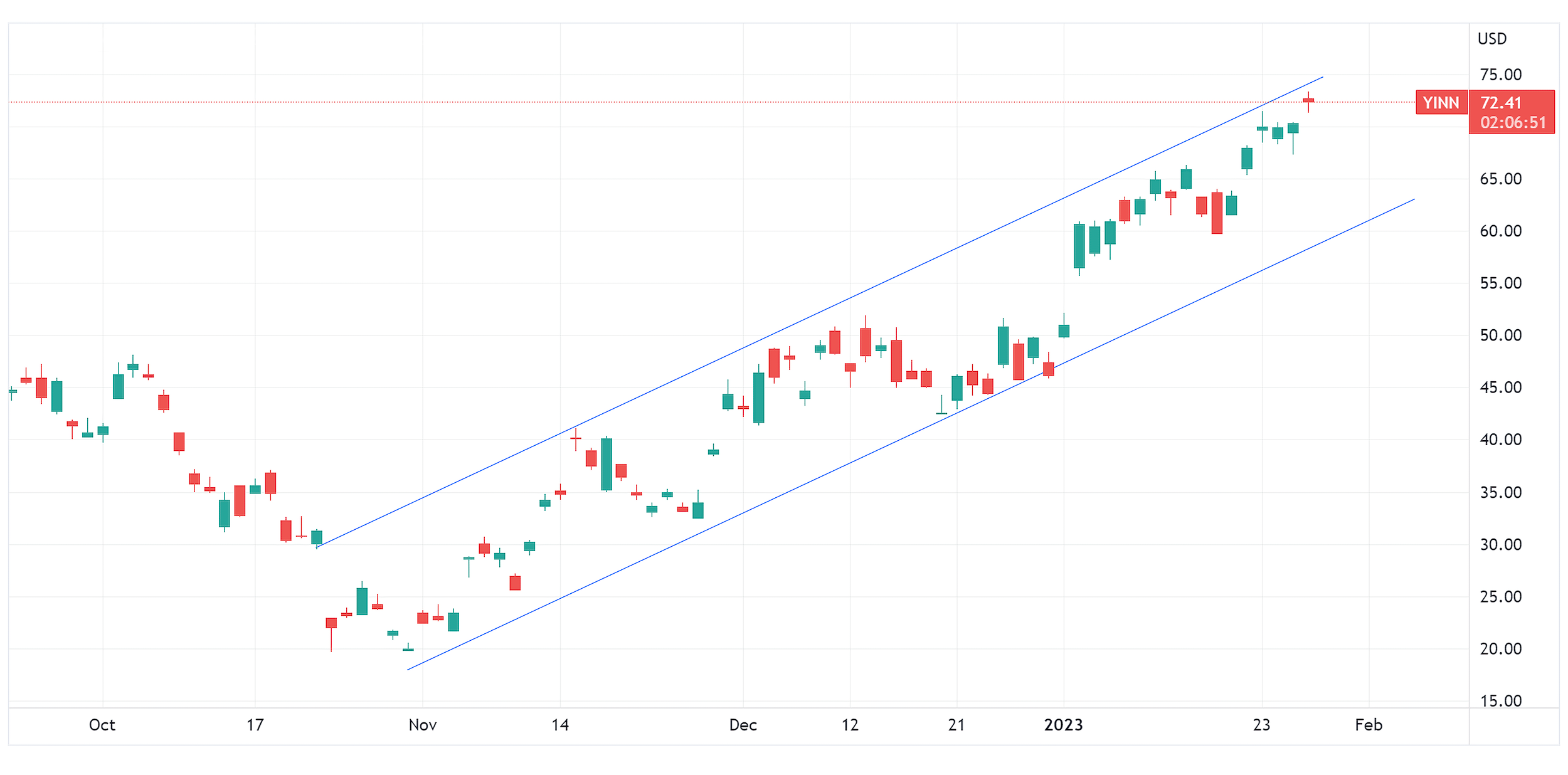Image resolution: width=1568 pixels, height=775 pixels.
Task: Click the red YINN ticker label
Action: 1441,103
